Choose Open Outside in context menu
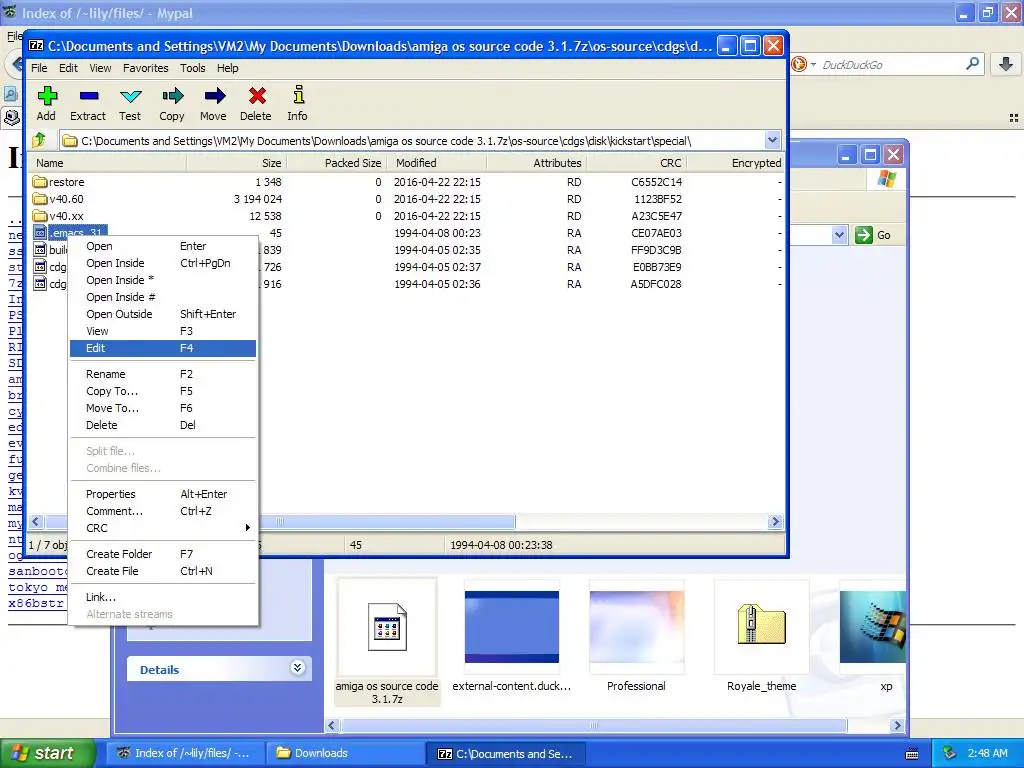Screen dimensions: 1024x768 (x=163, y=314)
